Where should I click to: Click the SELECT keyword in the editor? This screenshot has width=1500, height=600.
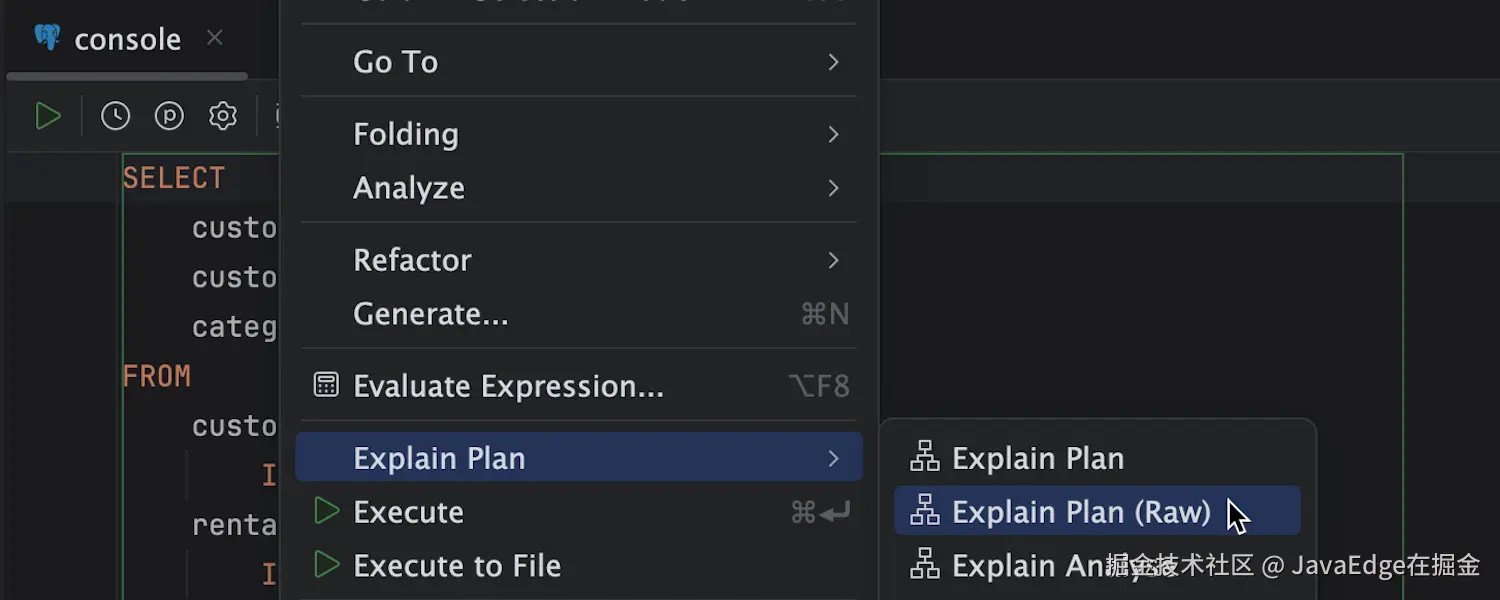[x=174, y=178]
